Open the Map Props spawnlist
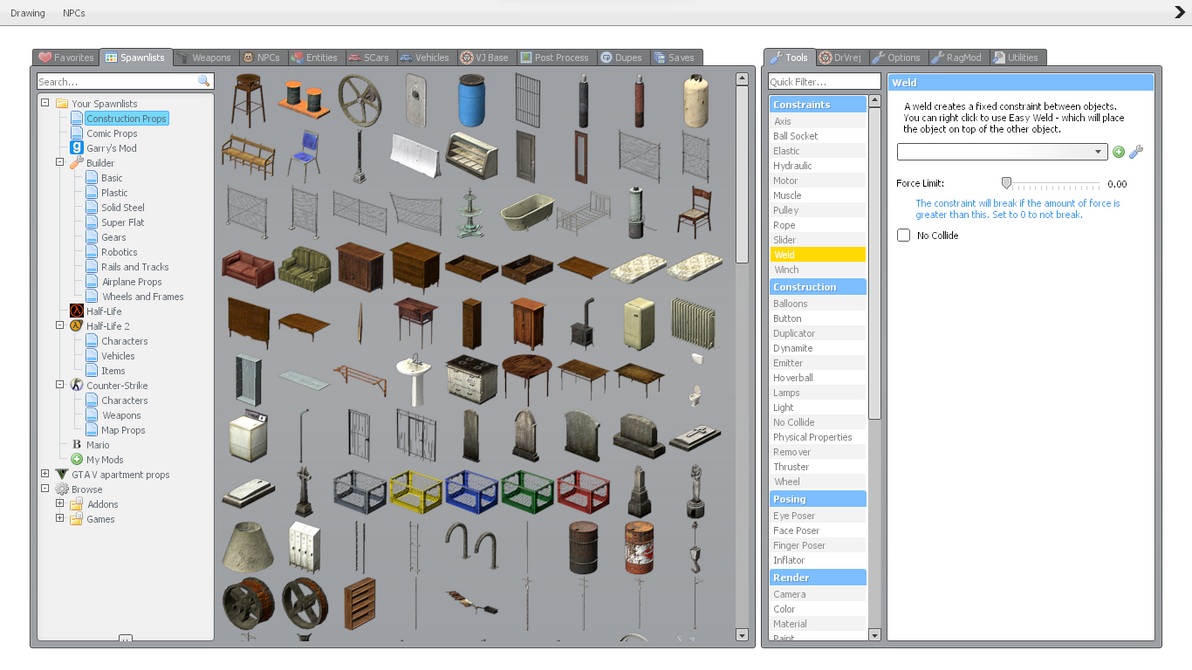Viewport: 1192px width, 670px height. click(123, 430)
